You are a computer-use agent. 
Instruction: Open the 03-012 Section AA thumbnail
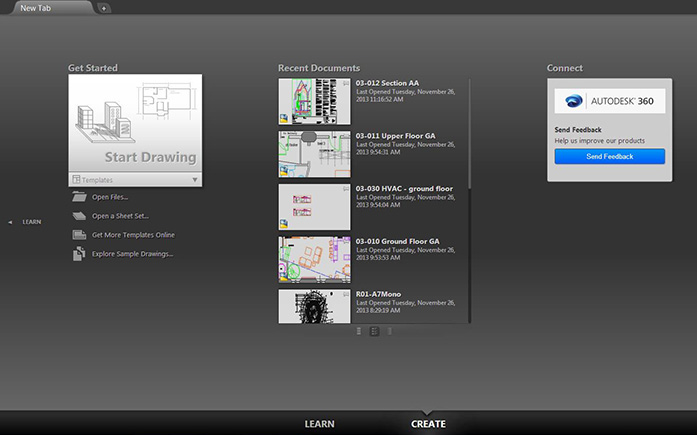314,102
